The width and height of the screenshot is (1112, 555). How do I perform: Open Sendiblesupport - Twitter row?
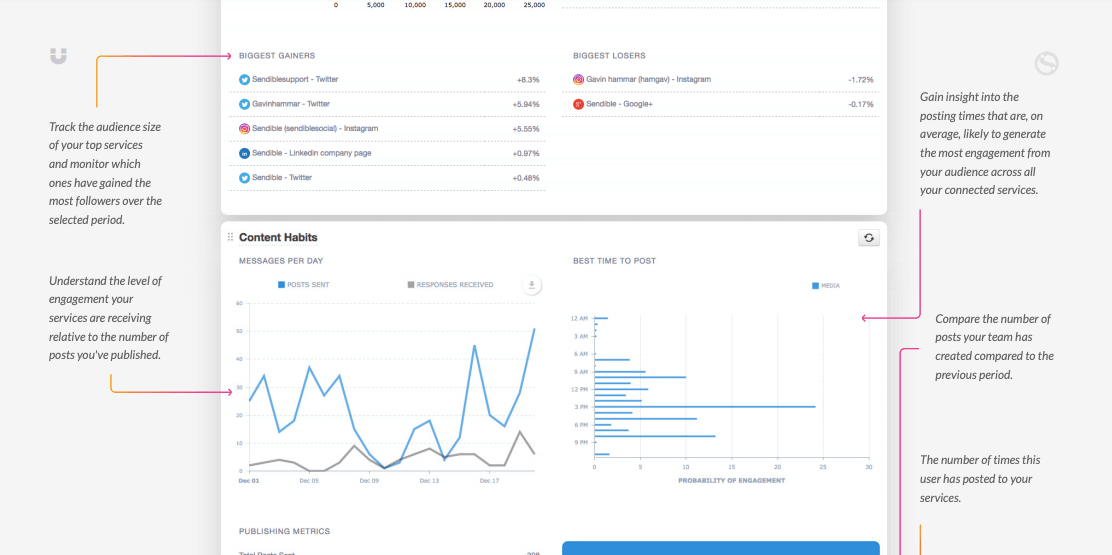[387, 79]
